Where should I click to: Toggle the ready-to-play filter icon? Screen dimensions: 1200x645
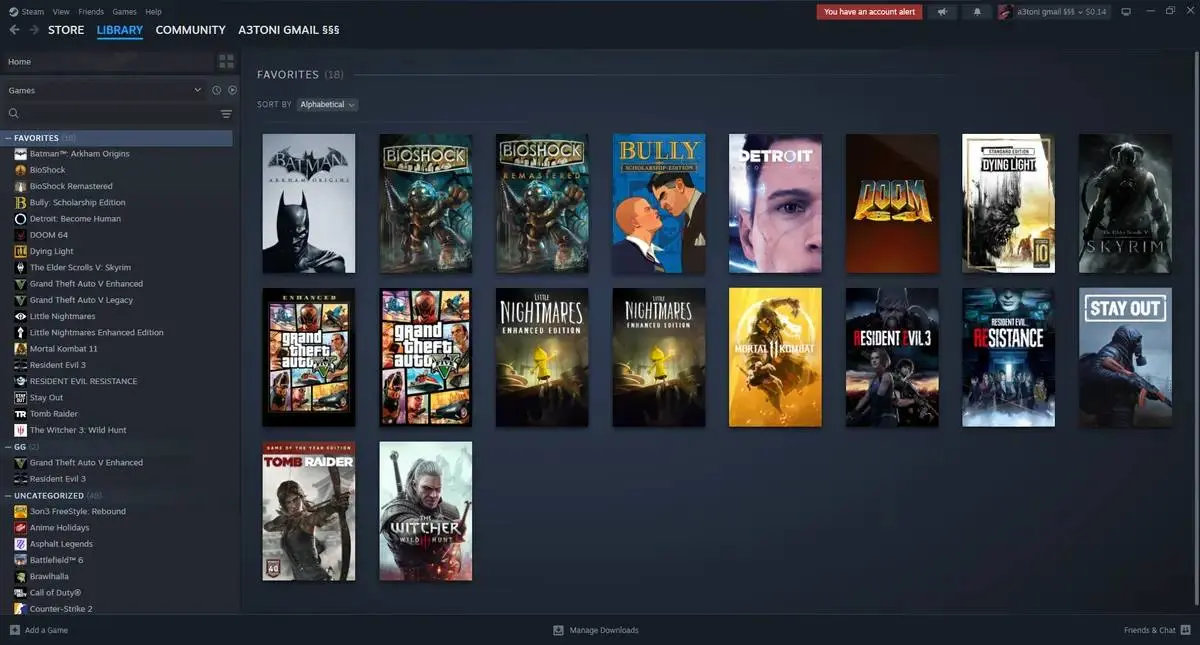point(232,90)
